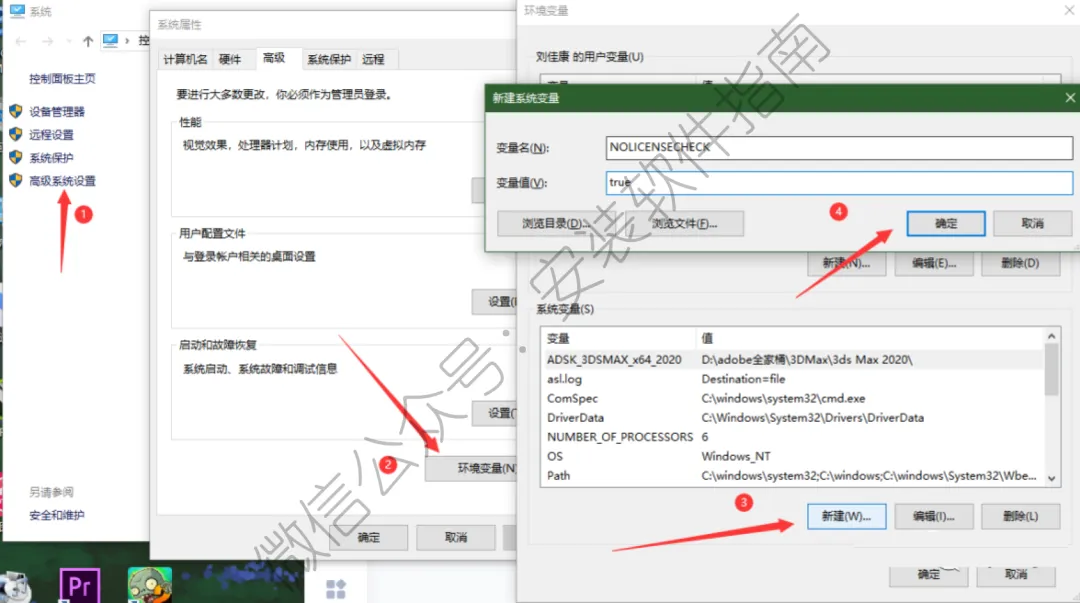Click 取消 in System Properties dialog
Image resolution: width=1080 pixels, height=603 pixels.
pos(455,537)
